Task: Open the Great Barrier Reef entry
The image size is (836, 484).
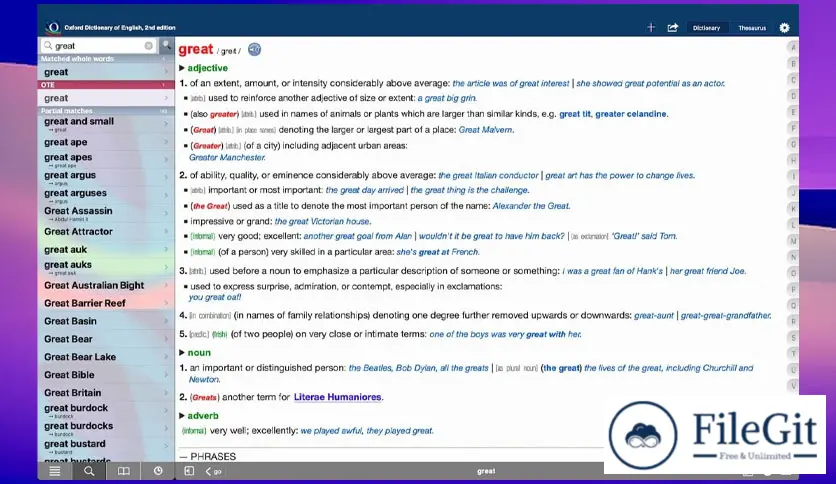Action: click(106, 303)
